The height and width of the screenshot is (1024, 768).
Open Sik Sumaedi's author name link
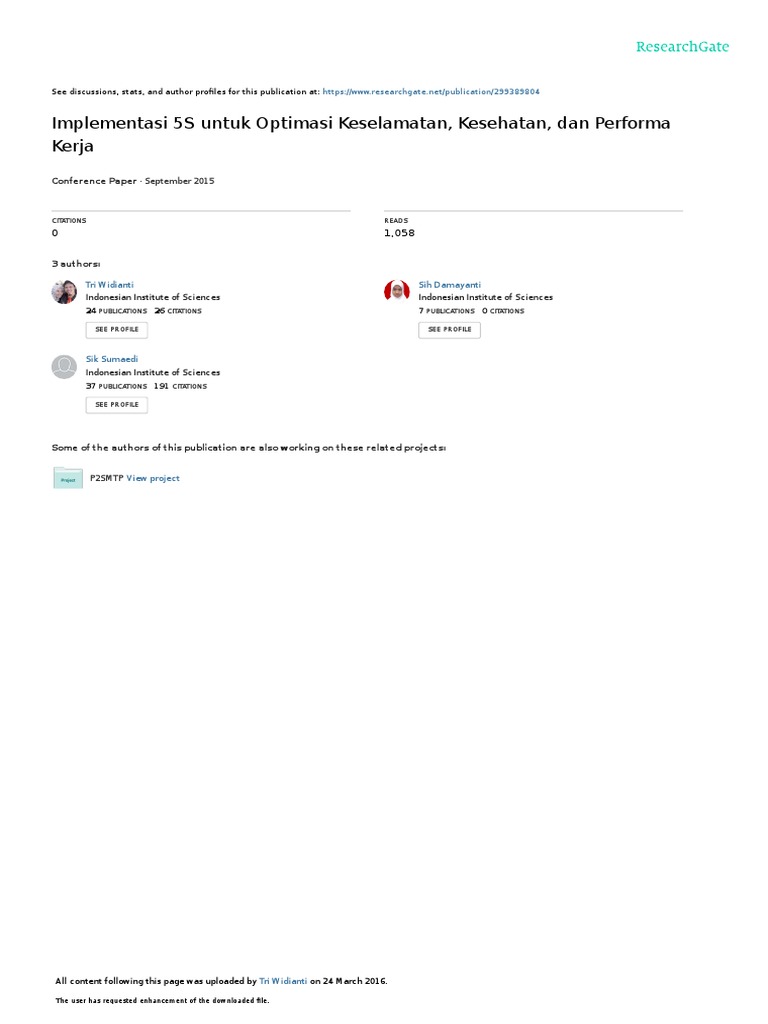click(x=112, y=359)
